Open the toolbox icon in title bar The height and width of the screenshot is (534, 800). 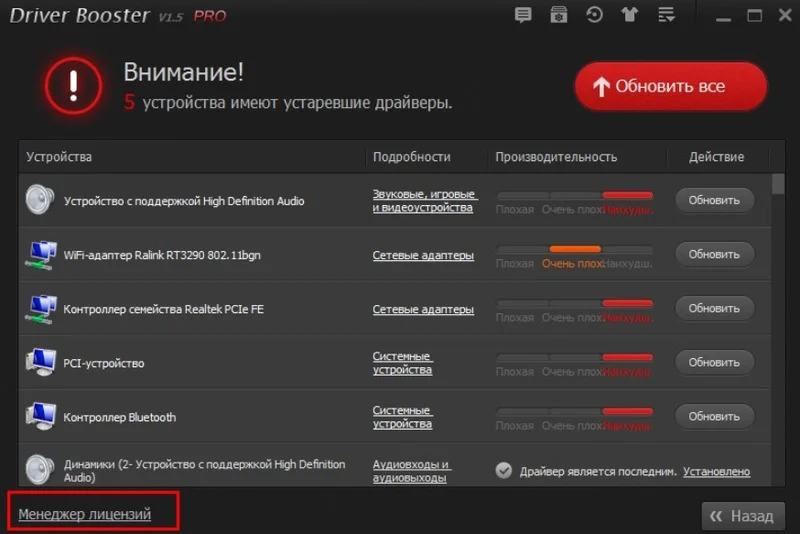[x=559, y=15]
